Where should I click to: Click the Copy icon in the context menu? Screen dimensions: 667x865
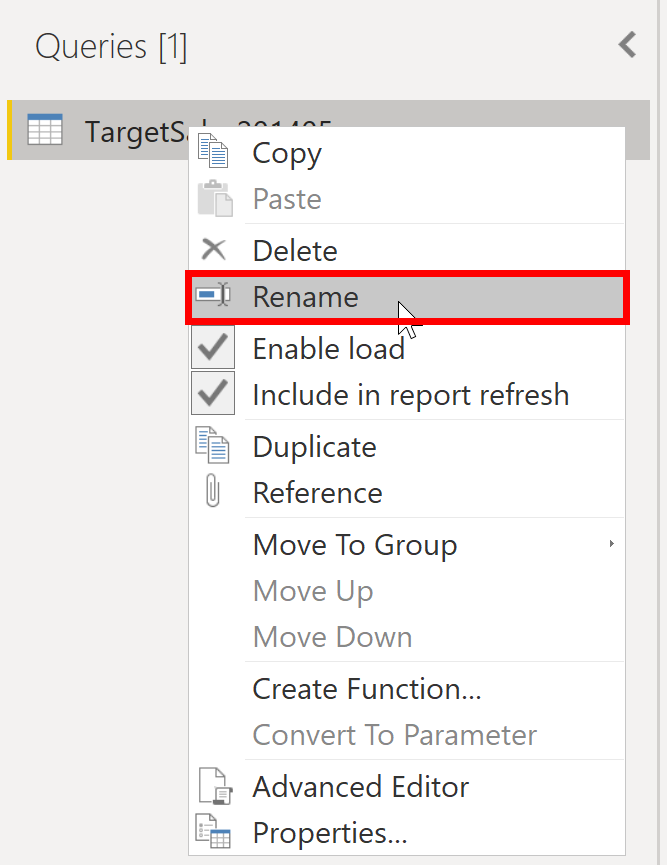213,151
